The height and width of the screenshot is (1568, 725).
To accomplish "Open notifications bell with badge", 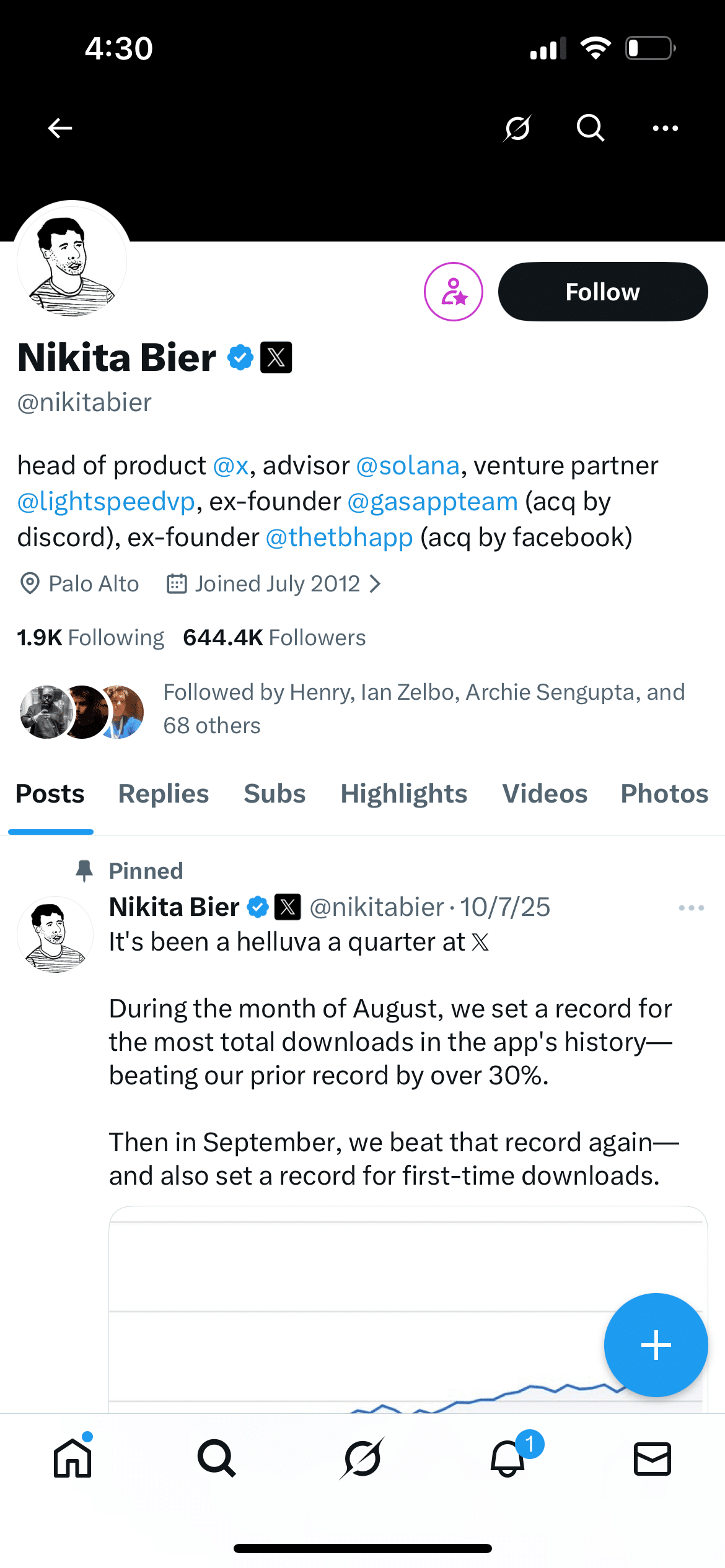I will 508,1458.
